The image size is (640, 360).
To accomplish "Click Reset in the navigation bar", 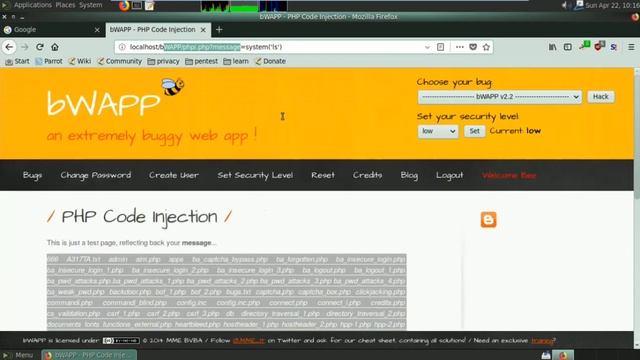I will [323, 175].
